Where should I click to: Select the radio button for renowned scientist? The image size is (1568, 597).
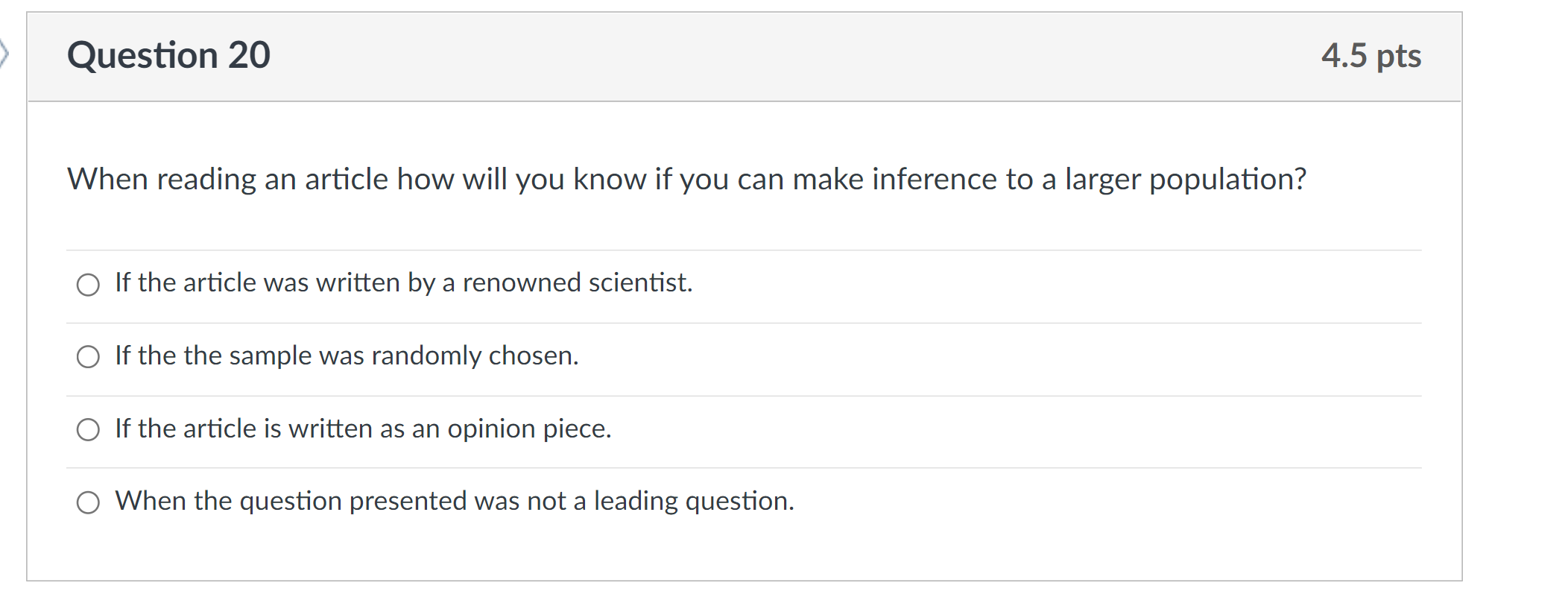88,284
